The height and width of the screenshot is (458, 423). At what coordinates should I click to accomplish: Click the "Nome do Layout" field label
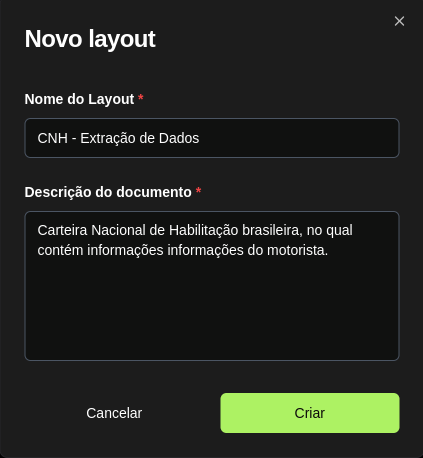point(79,99)
